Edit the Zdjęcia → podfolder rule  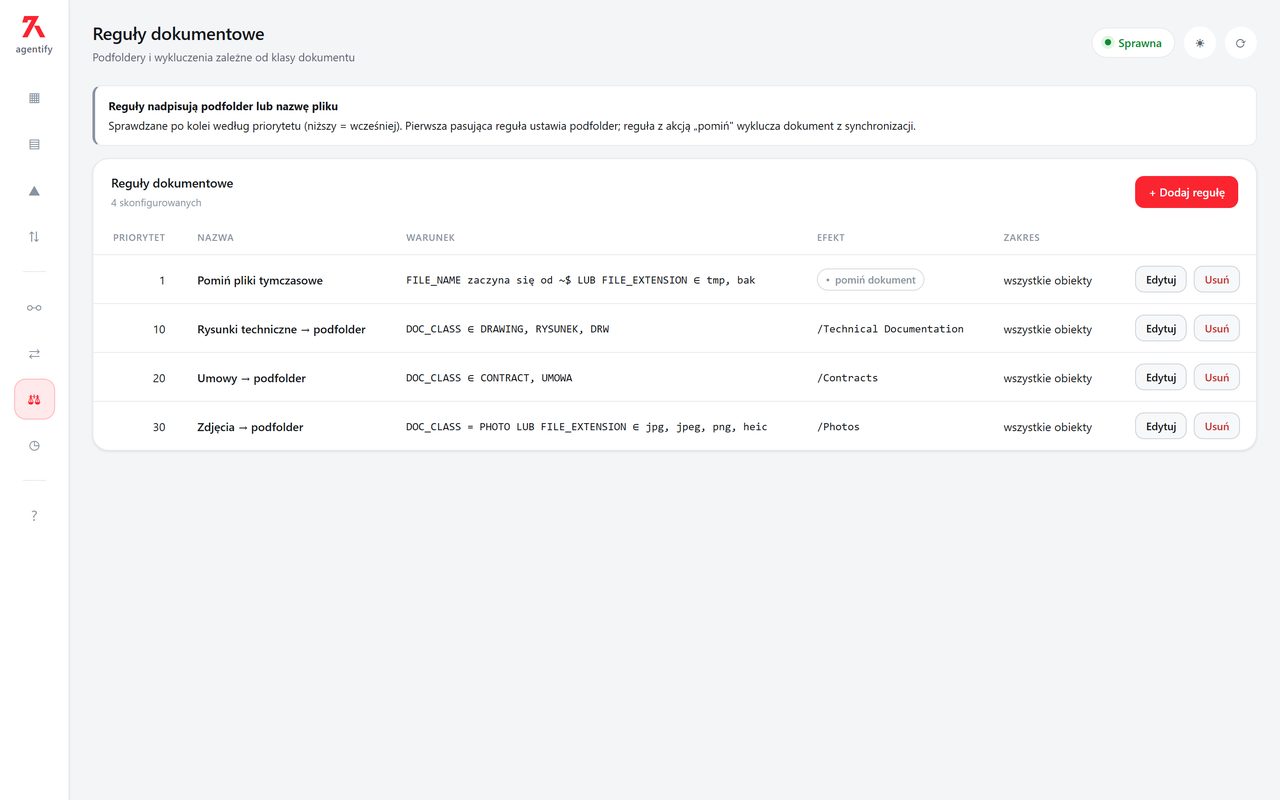coord(1161,427)
